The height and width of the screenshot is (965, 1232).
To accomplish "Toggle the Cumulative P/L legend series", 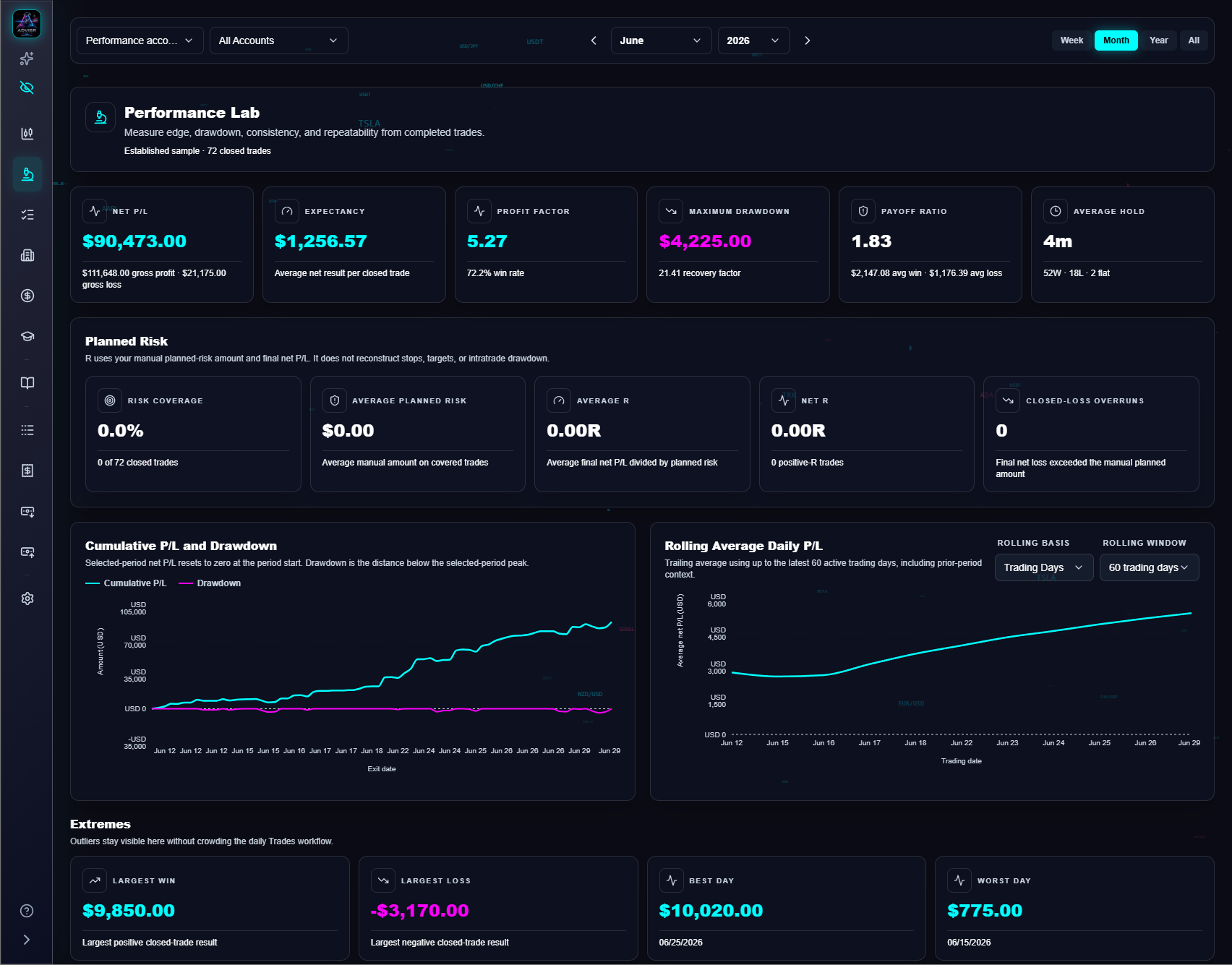I will point(126,583).
